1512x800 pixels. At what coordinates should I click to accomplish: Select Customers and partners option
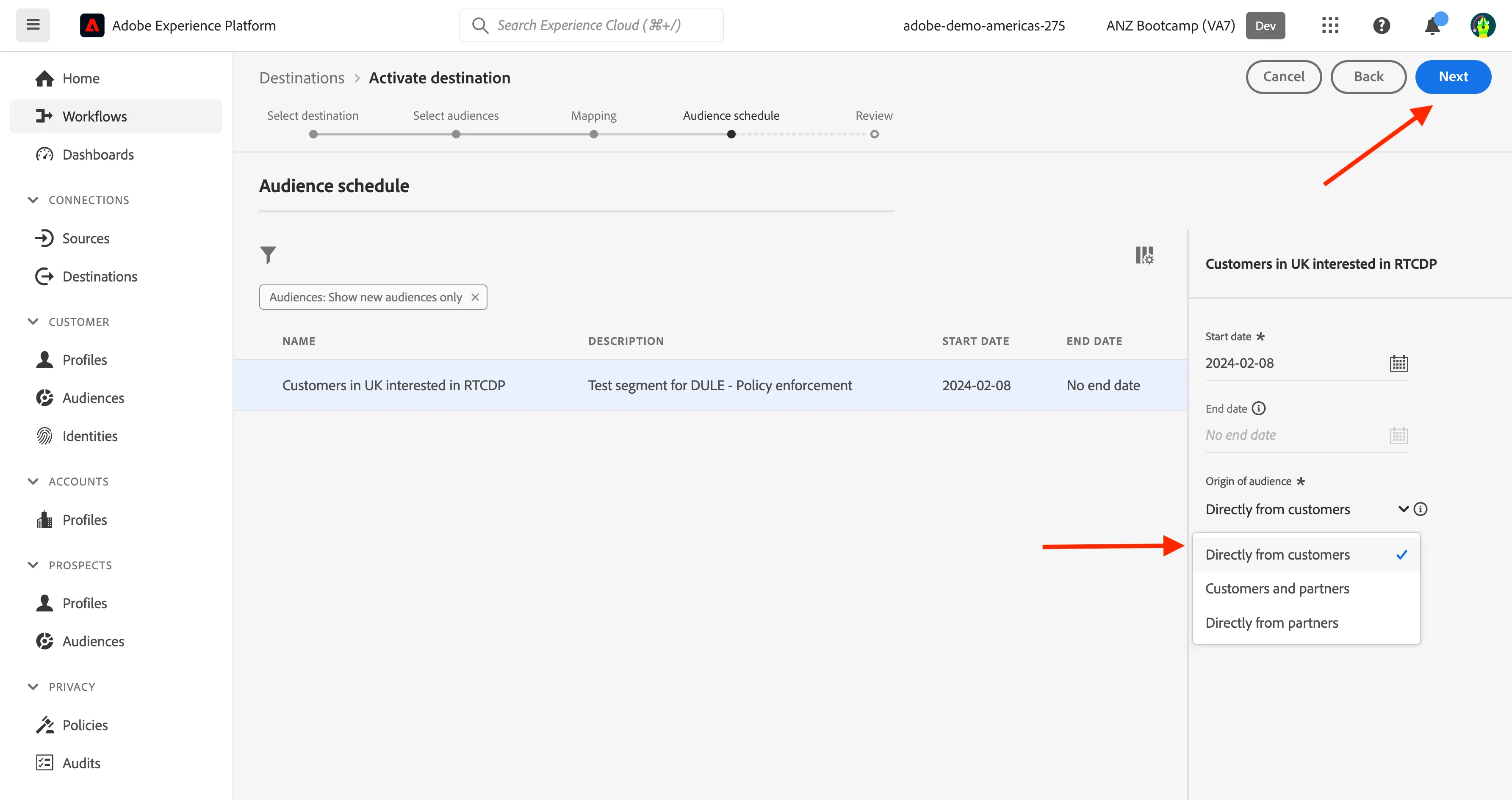tap(1307, 588)
